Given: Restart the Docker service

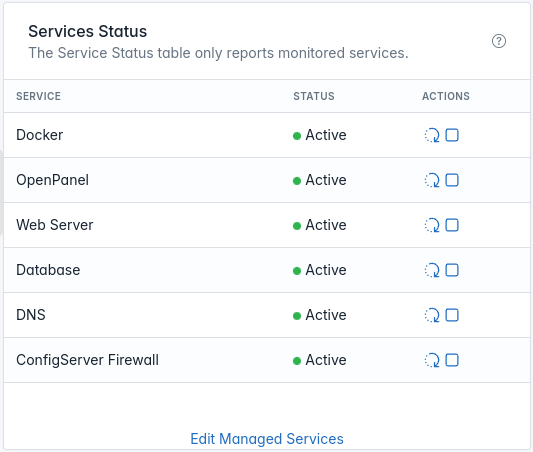Looking at the screenshot, I should coord(432,135).
